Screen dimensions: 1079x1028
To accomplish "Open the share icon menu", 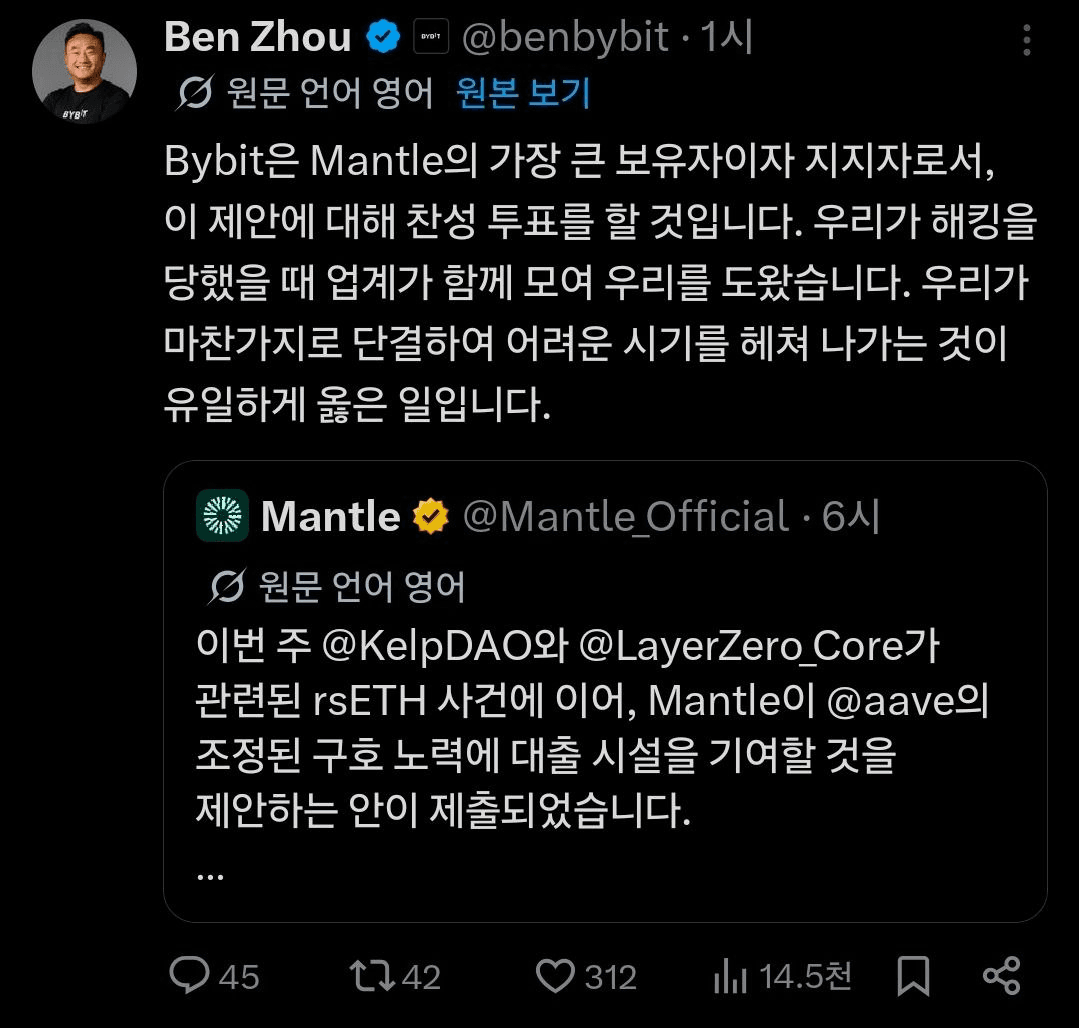I will (1001, 975).
